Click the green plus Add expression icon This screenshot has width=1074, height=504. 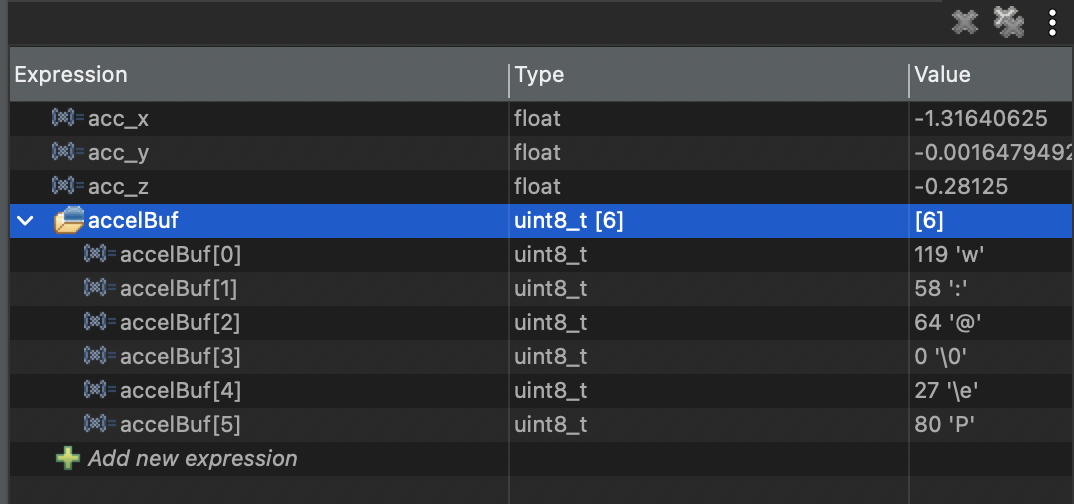[67, 459]
